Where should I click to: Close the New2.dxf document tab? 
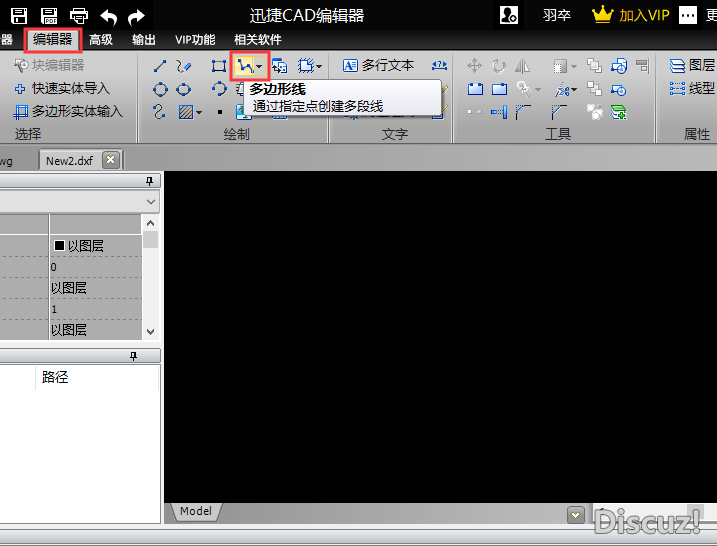coord(110,160)
